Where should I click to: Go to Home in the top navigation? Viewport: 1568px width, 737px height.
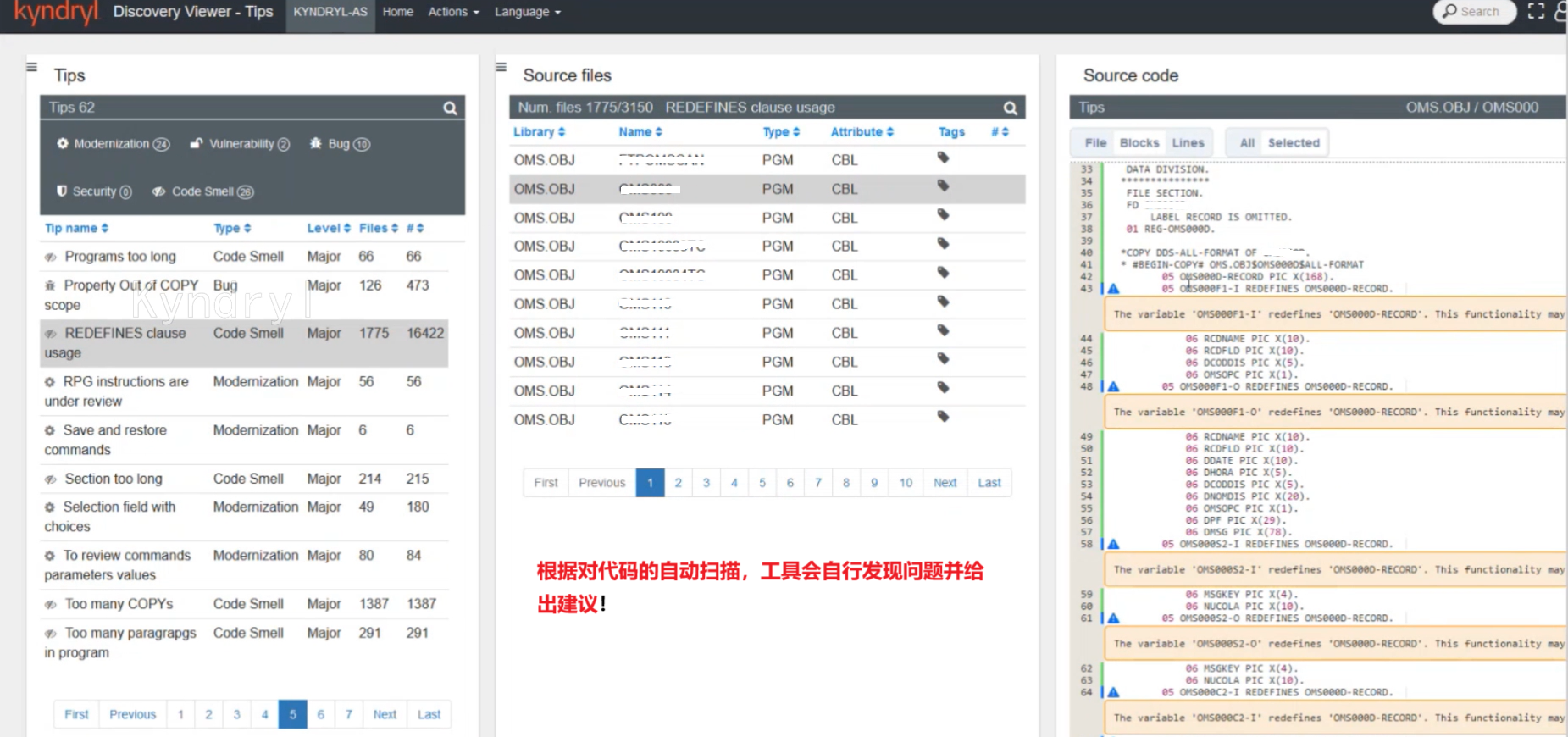(x=397, y=12)
